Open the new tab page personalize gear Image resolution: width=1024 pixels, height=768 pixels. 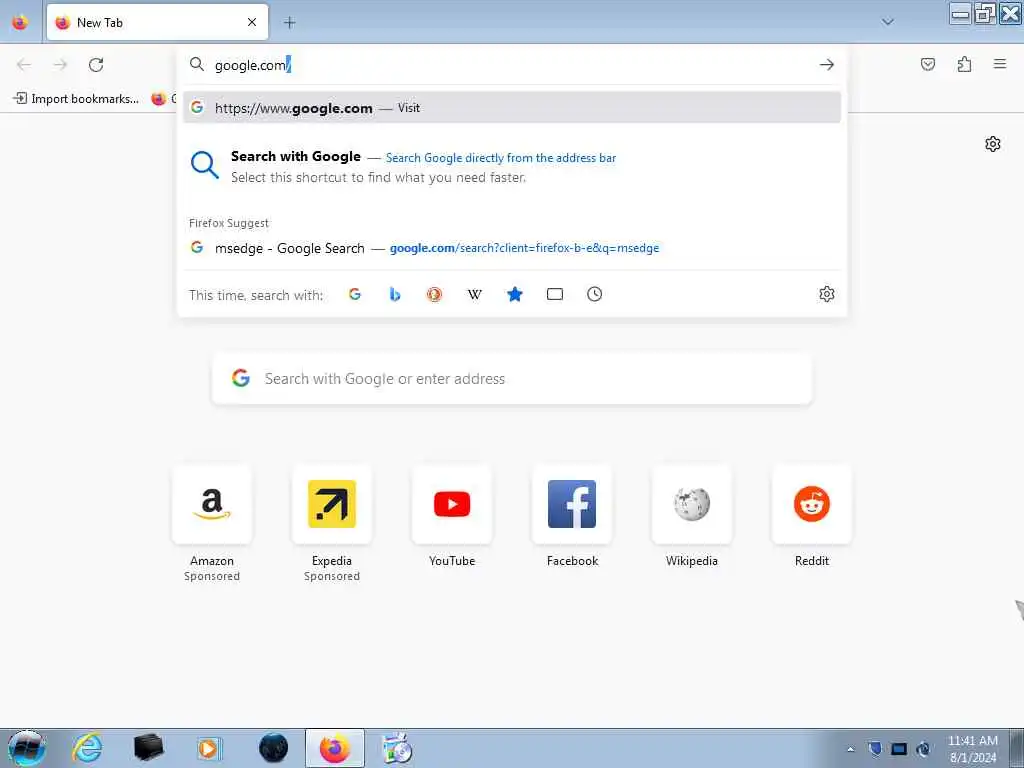993,144
